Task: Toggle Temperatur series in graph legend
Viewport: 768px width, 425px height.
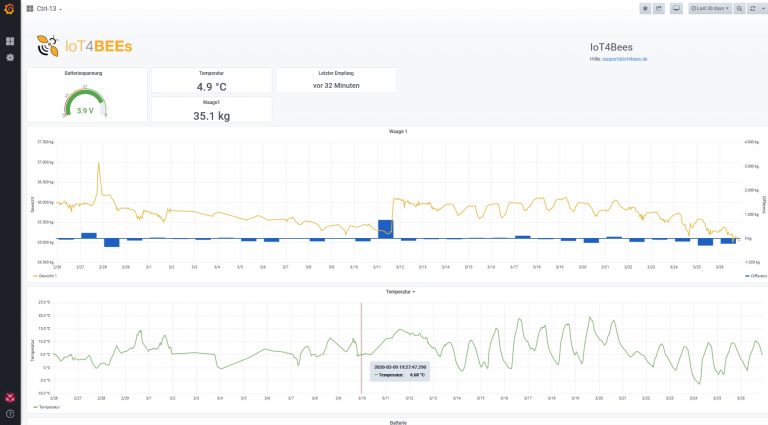Action: 47,407
